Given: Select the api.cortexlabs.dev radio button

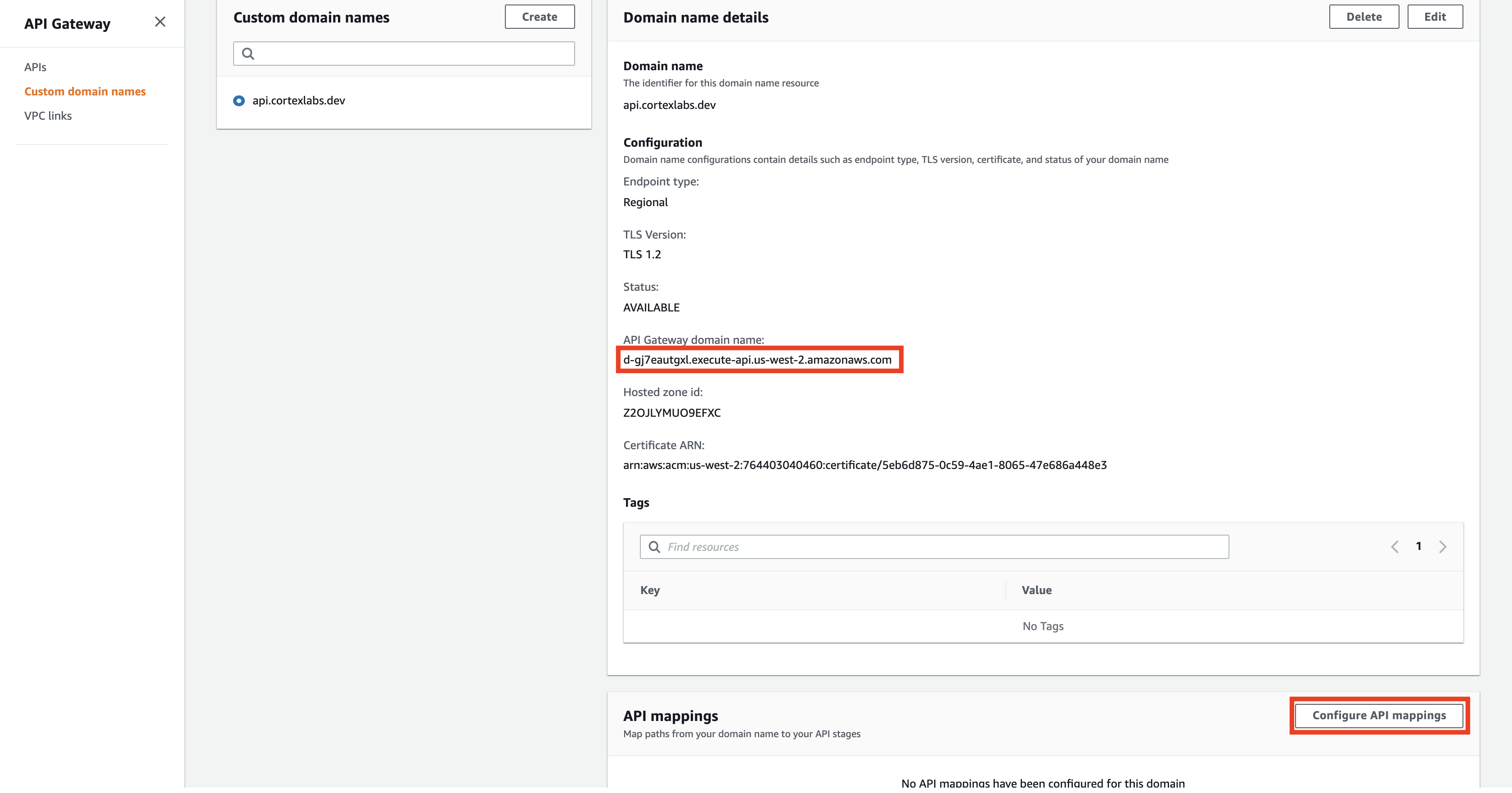Looking at the screenshot, I should [239, 101].
